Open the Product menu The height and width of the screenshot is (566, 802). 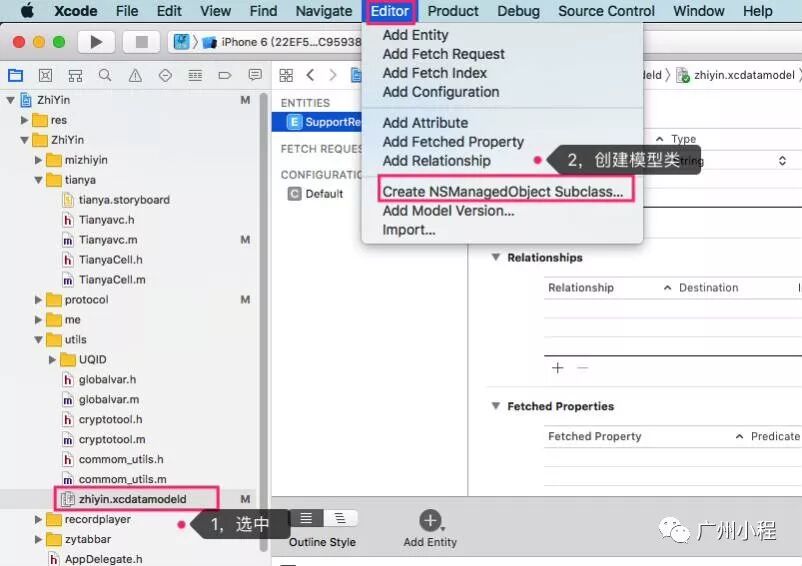click(453, 11)
